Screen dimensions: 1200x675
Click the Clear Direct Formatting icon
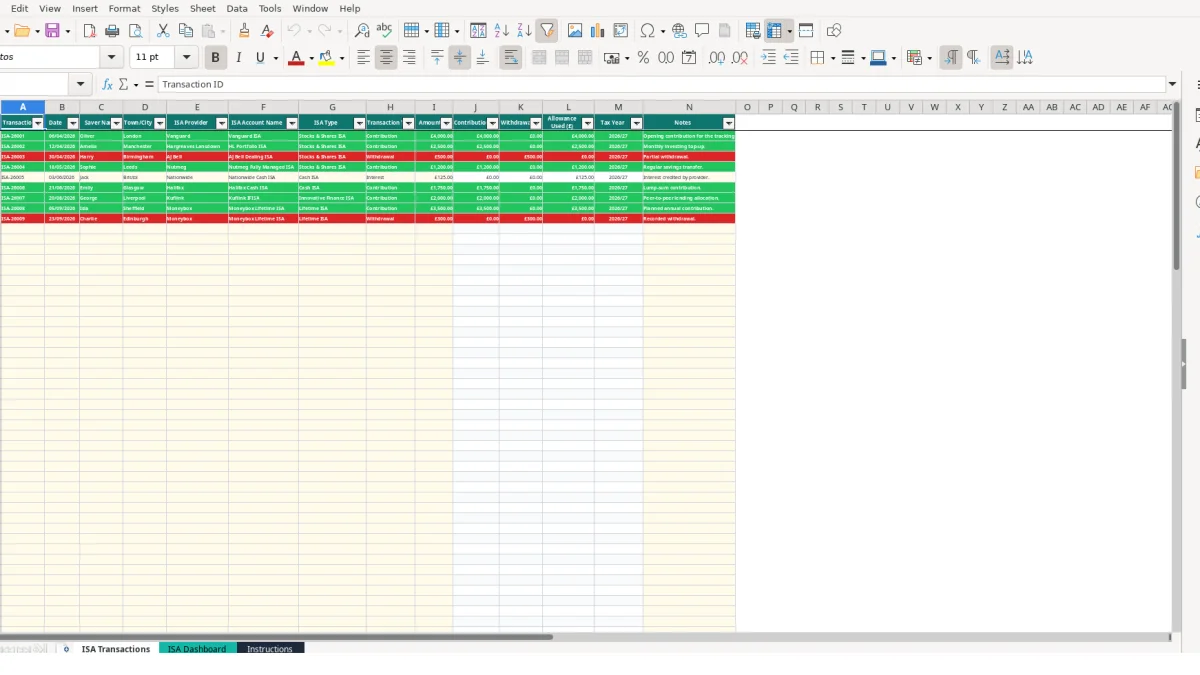pos(267,31)
